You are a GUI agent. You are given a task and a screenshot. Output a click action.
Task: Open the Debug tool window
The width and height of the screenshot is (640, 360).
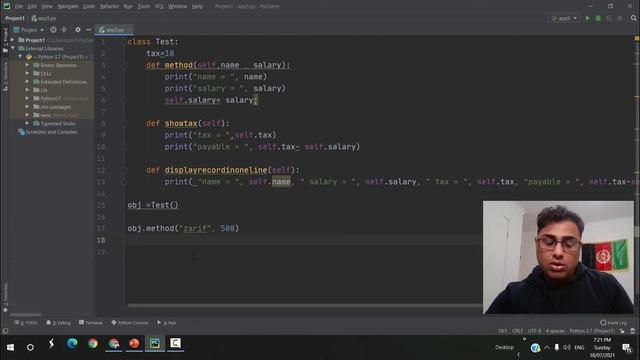pyautogui.click(x=59, y=322)
